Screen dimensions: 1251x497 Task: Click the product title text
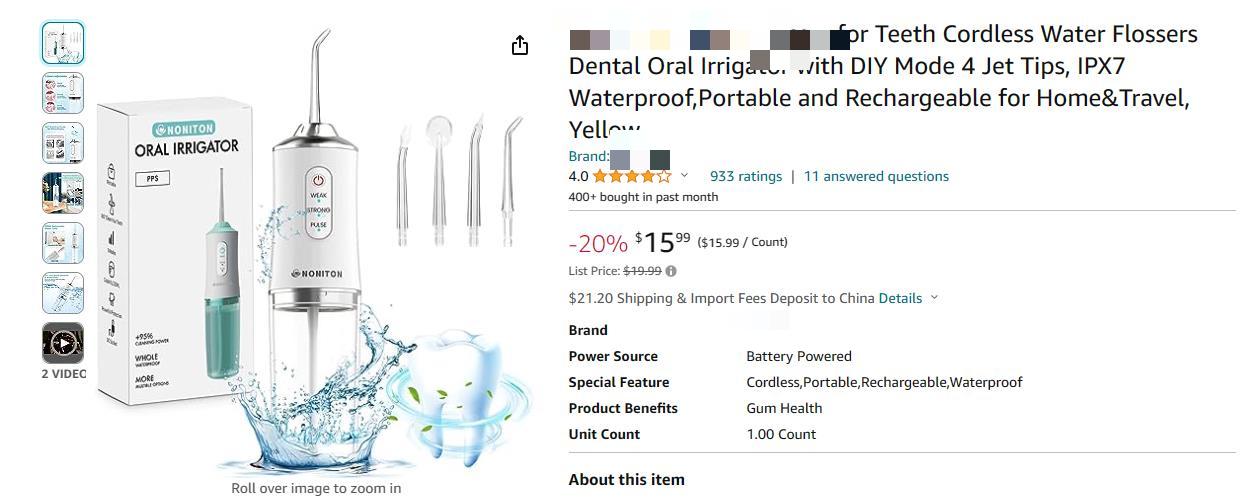883,82
